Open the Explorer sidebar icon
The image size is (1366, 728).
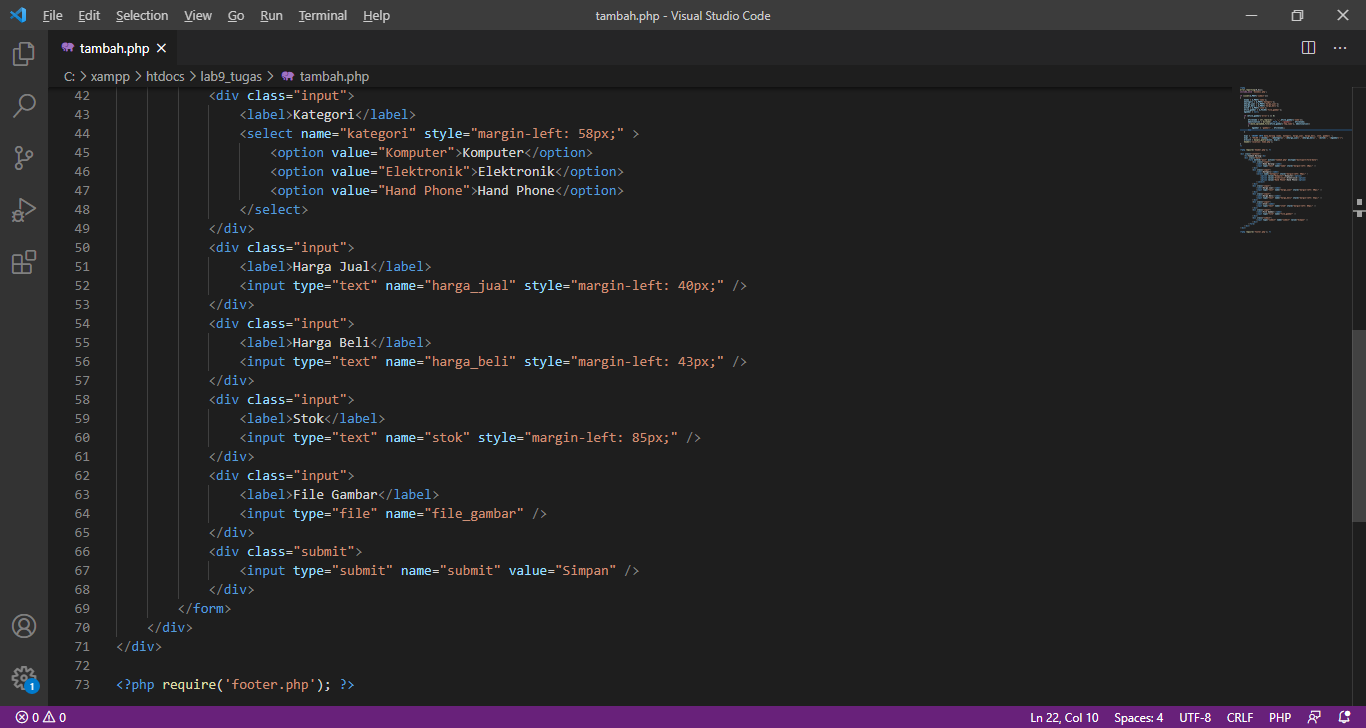24,55
